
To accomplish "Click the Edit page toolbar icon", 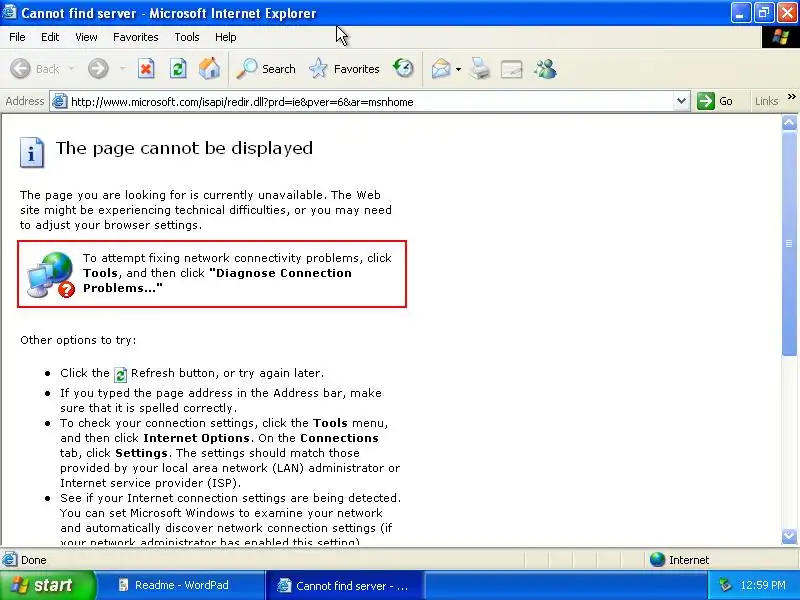I will click(x=511, y=69).
